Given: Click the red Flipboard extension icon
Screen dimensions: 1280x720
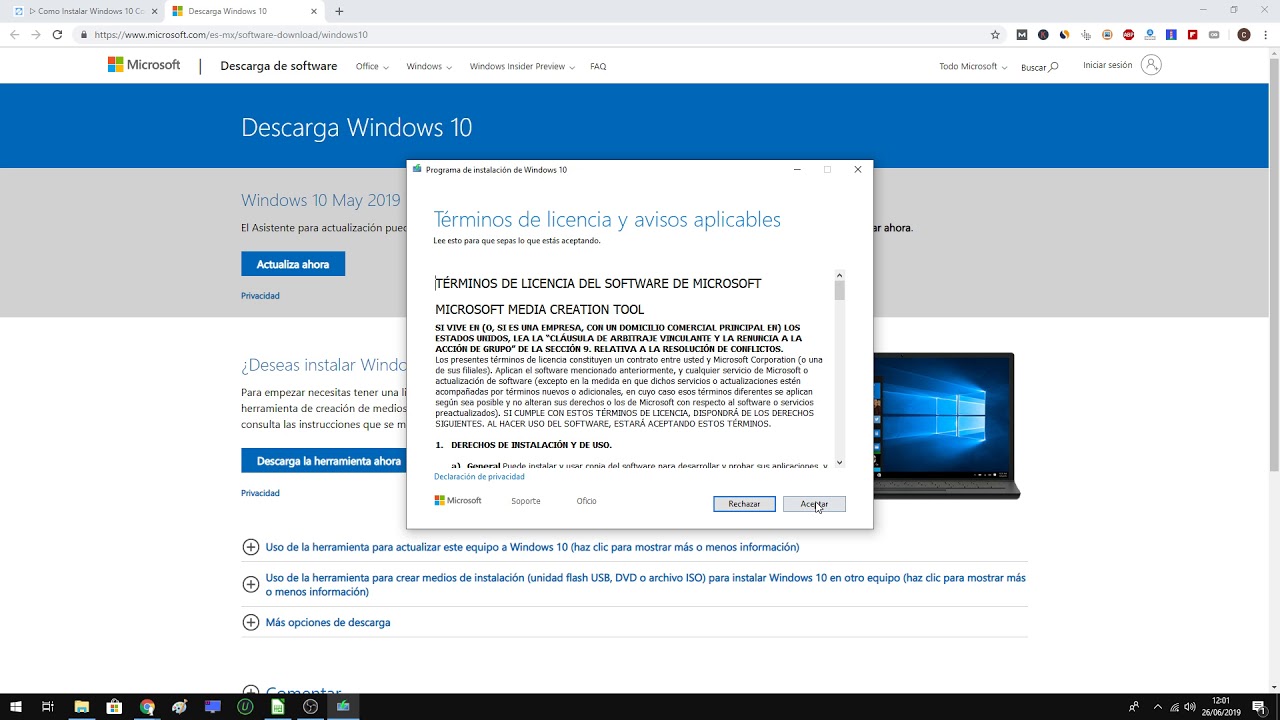Looking at the screenshot, I should click(1193, 34).
